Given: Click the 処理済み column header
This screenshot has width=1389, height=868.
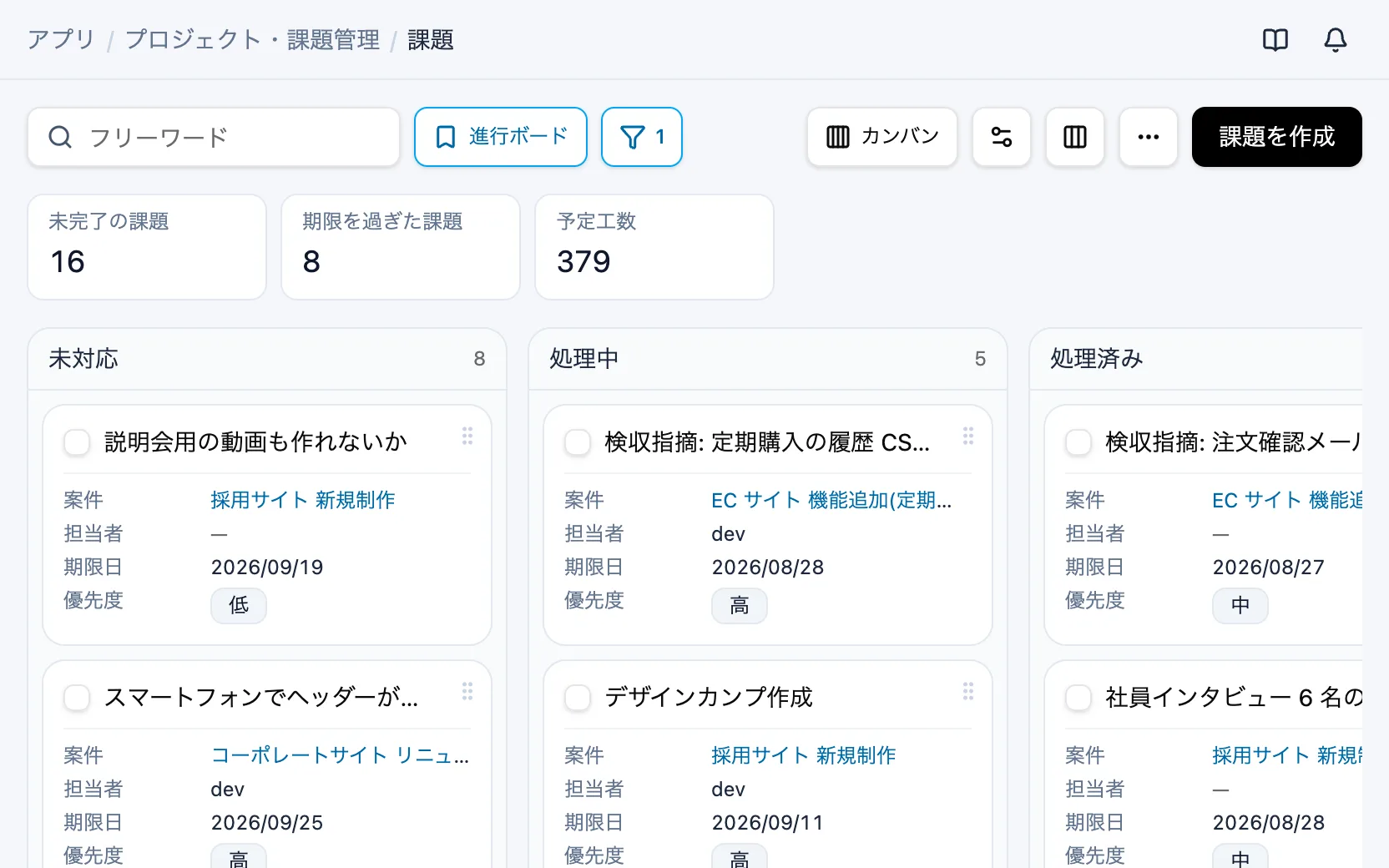Looking at the screenshot, I should pyautogui.click(x=1196, y=359).
